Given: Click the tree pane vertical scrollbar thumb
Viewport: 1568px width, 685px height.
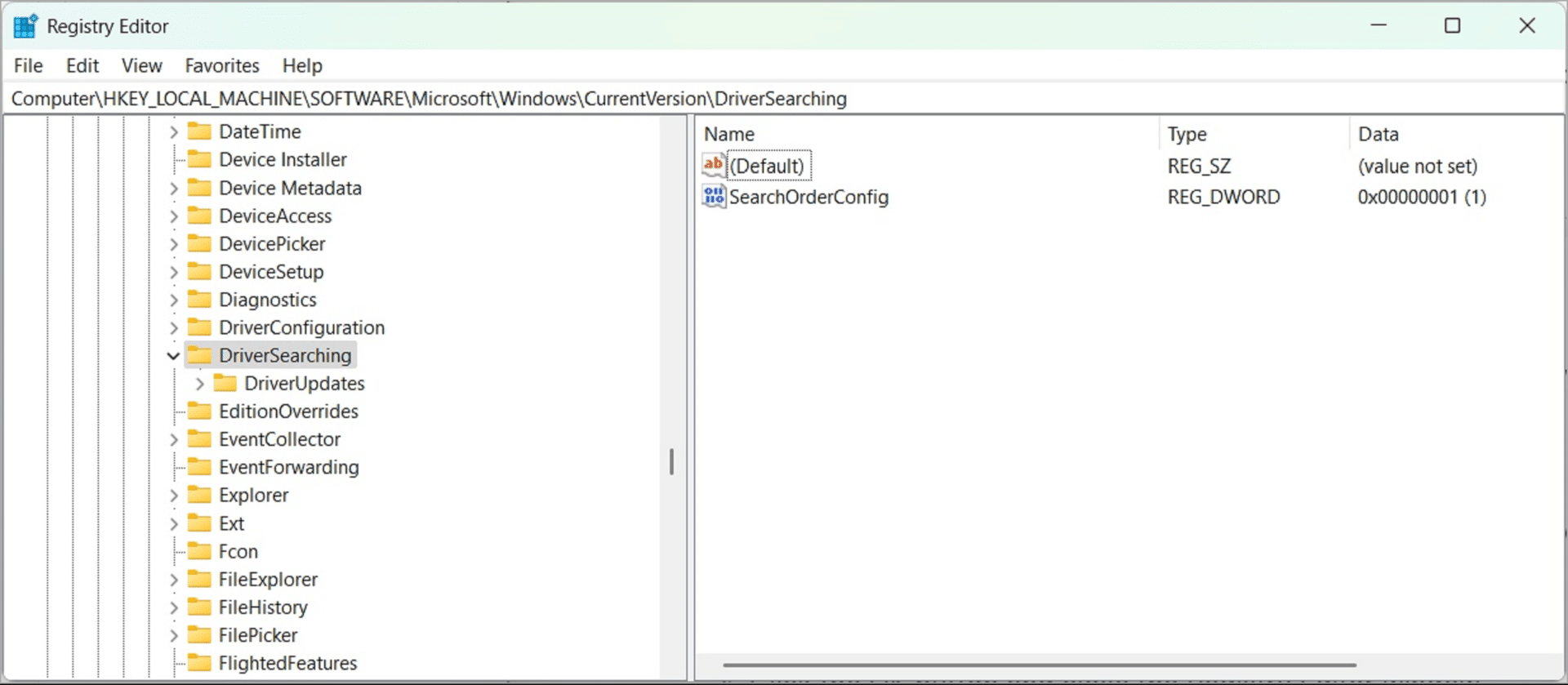Looking at the screenshot, I should coord(671,461).
